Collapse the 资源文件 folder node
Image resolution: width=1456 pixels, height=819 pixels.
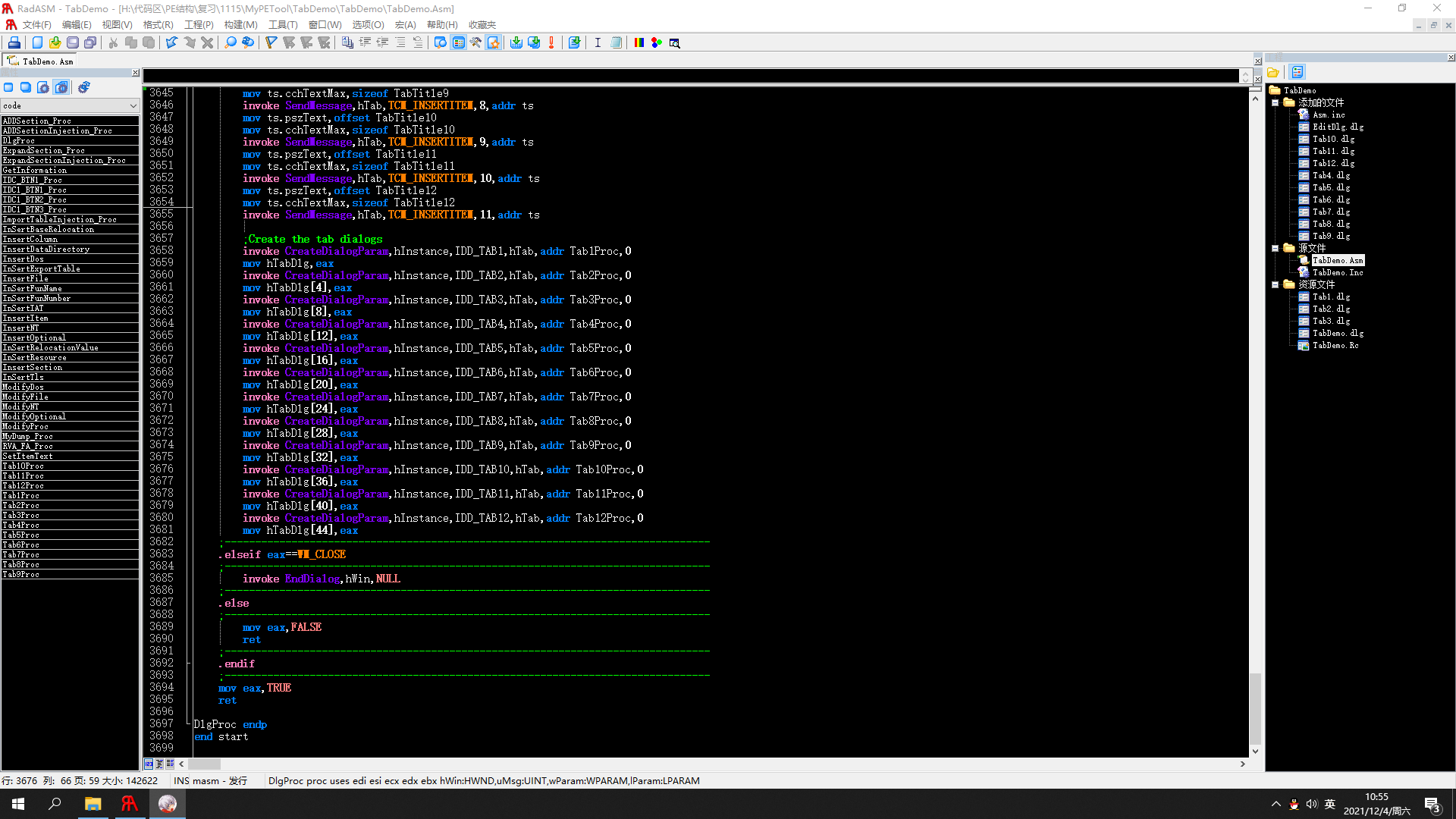(1276, 284)
